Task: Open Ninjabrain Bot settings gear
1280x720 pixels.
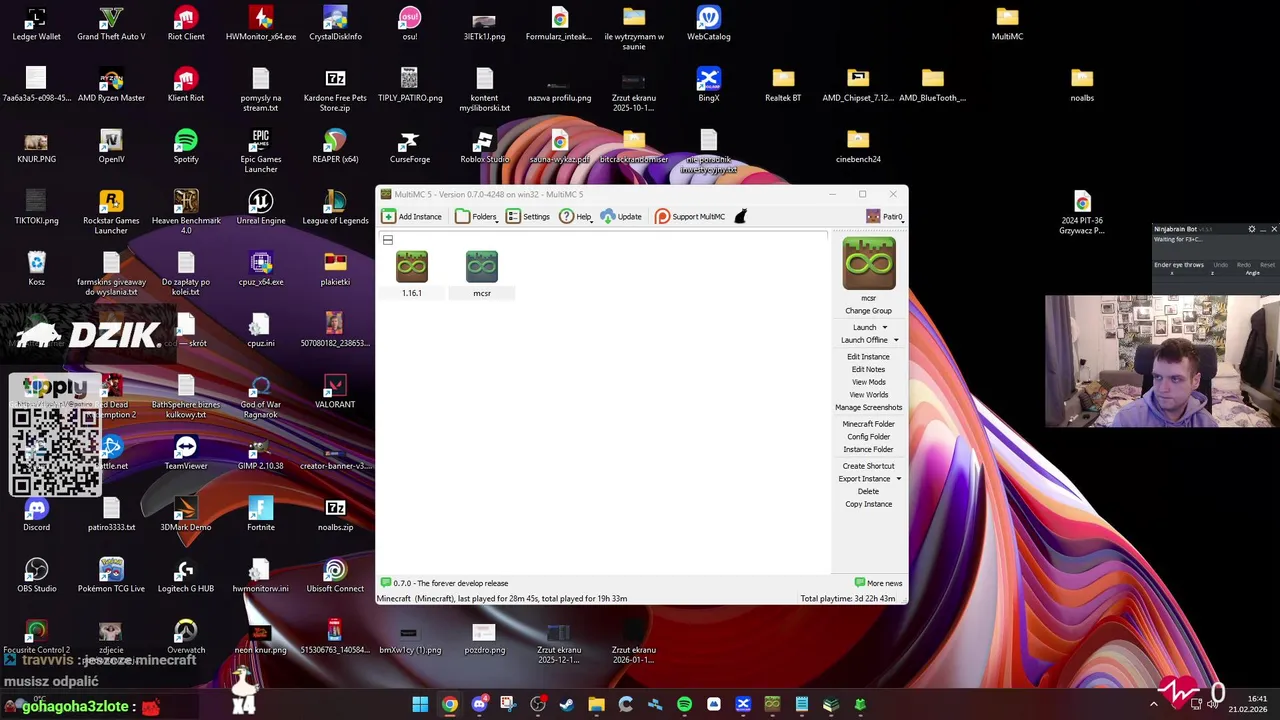Action: 1251,229
